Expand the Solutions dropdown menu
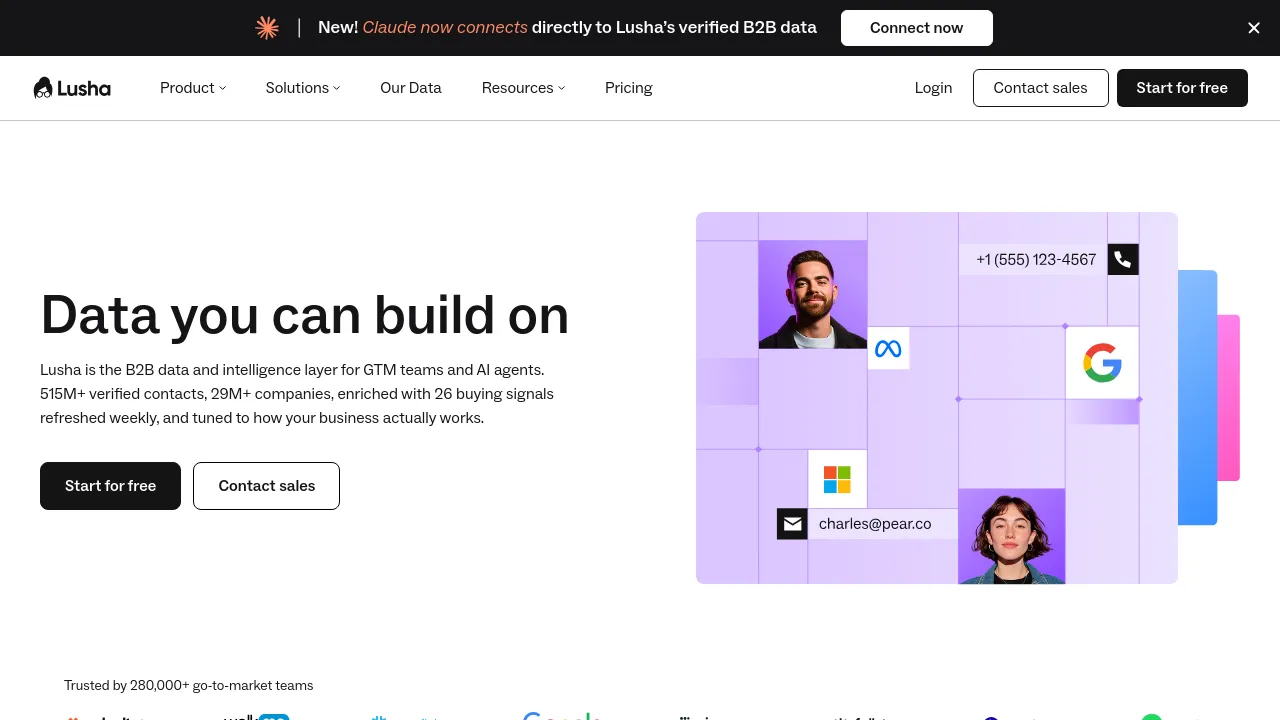 [303, 88]
